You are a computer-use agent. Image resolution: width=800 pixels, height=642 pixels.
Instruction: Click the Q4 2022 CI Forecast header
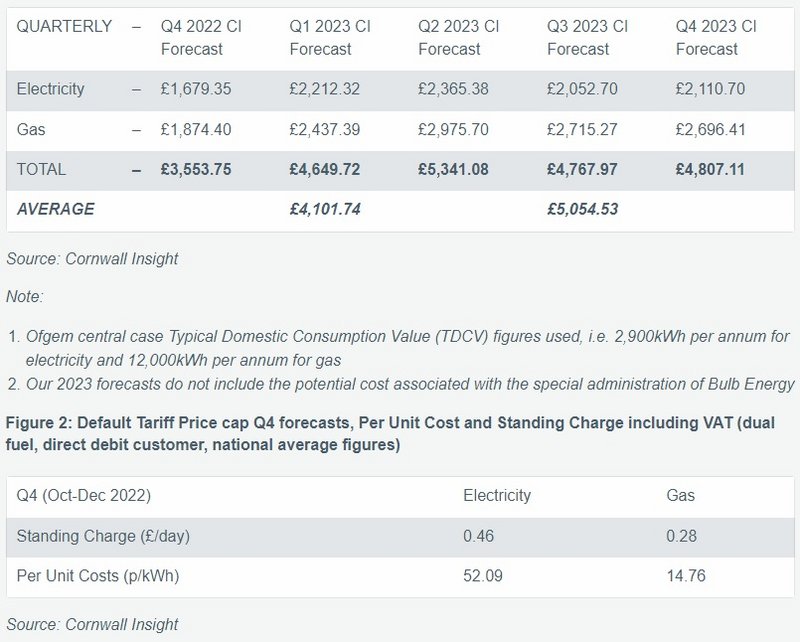[x=201, y=37]
